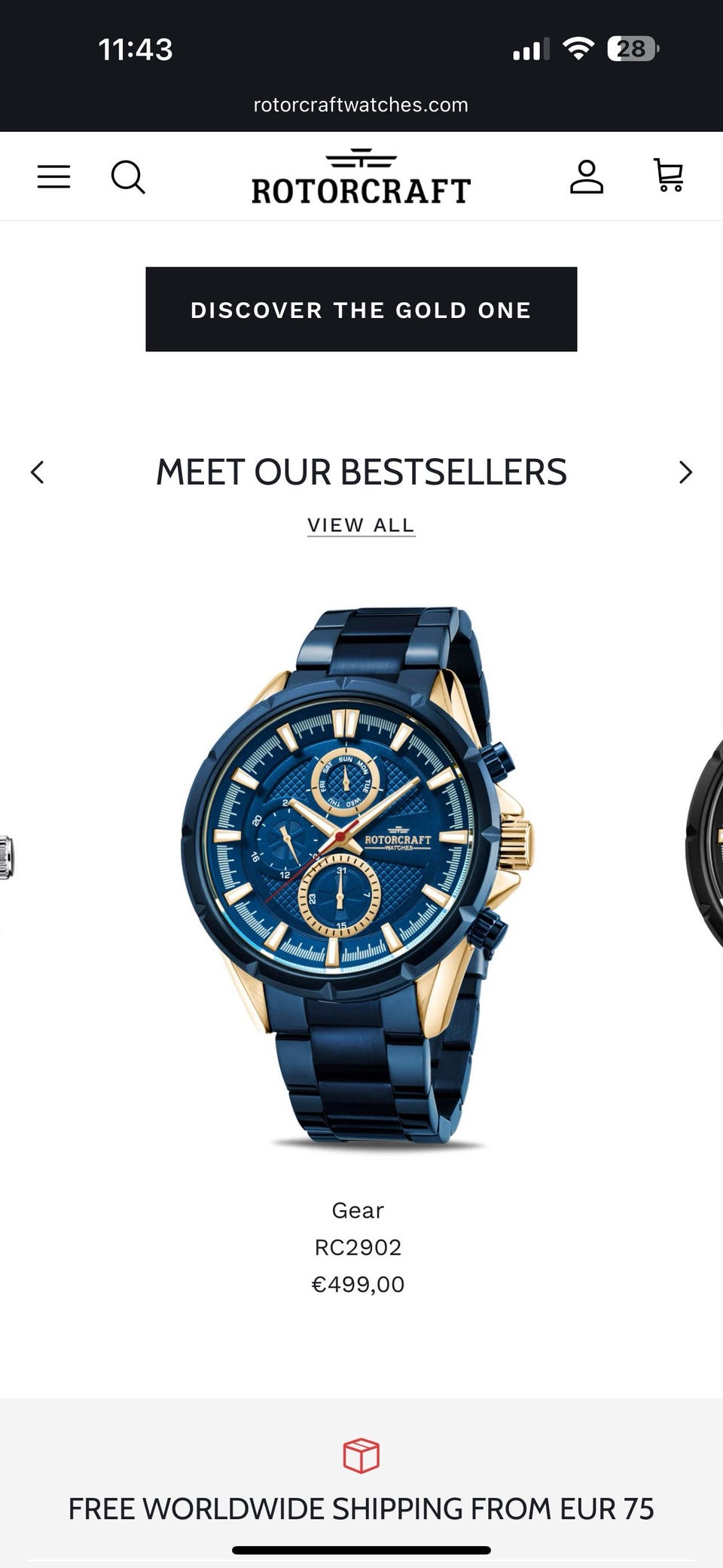Viewport: 723px width, 1568px height.
Task: Tap the red shipping box icon
Action: coord(361,1455)
